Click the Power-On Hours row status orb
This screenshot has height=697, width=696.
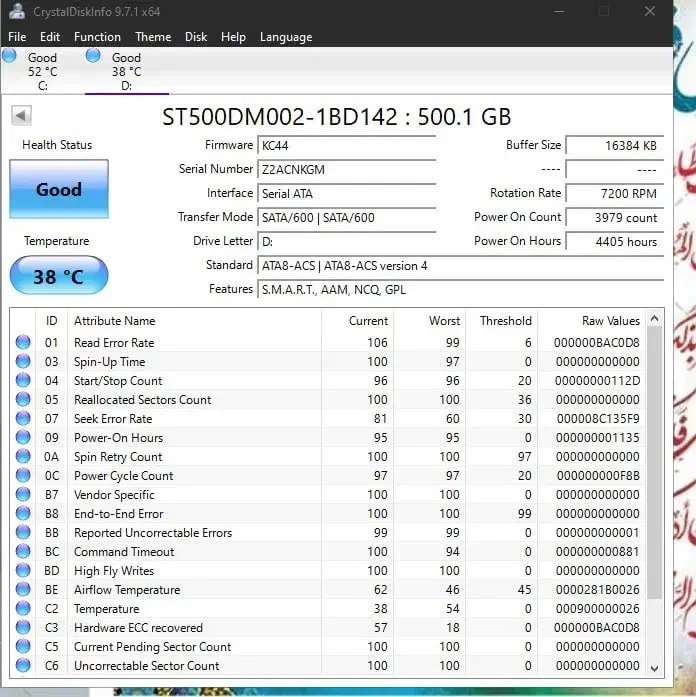pyautogui.click(x=23, y=437)
